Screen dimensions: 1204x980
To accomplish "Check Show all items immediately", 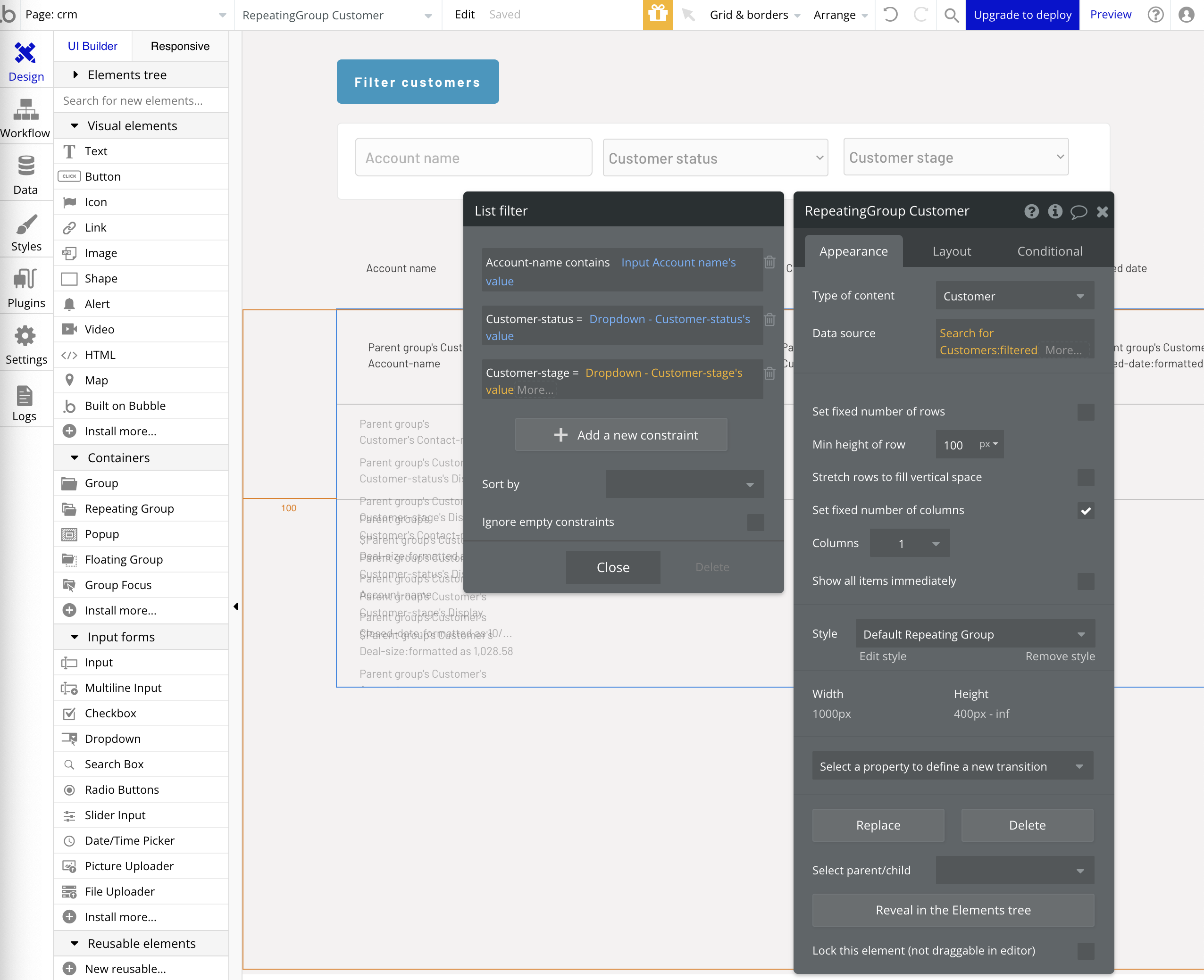I will pos(1085,581).
